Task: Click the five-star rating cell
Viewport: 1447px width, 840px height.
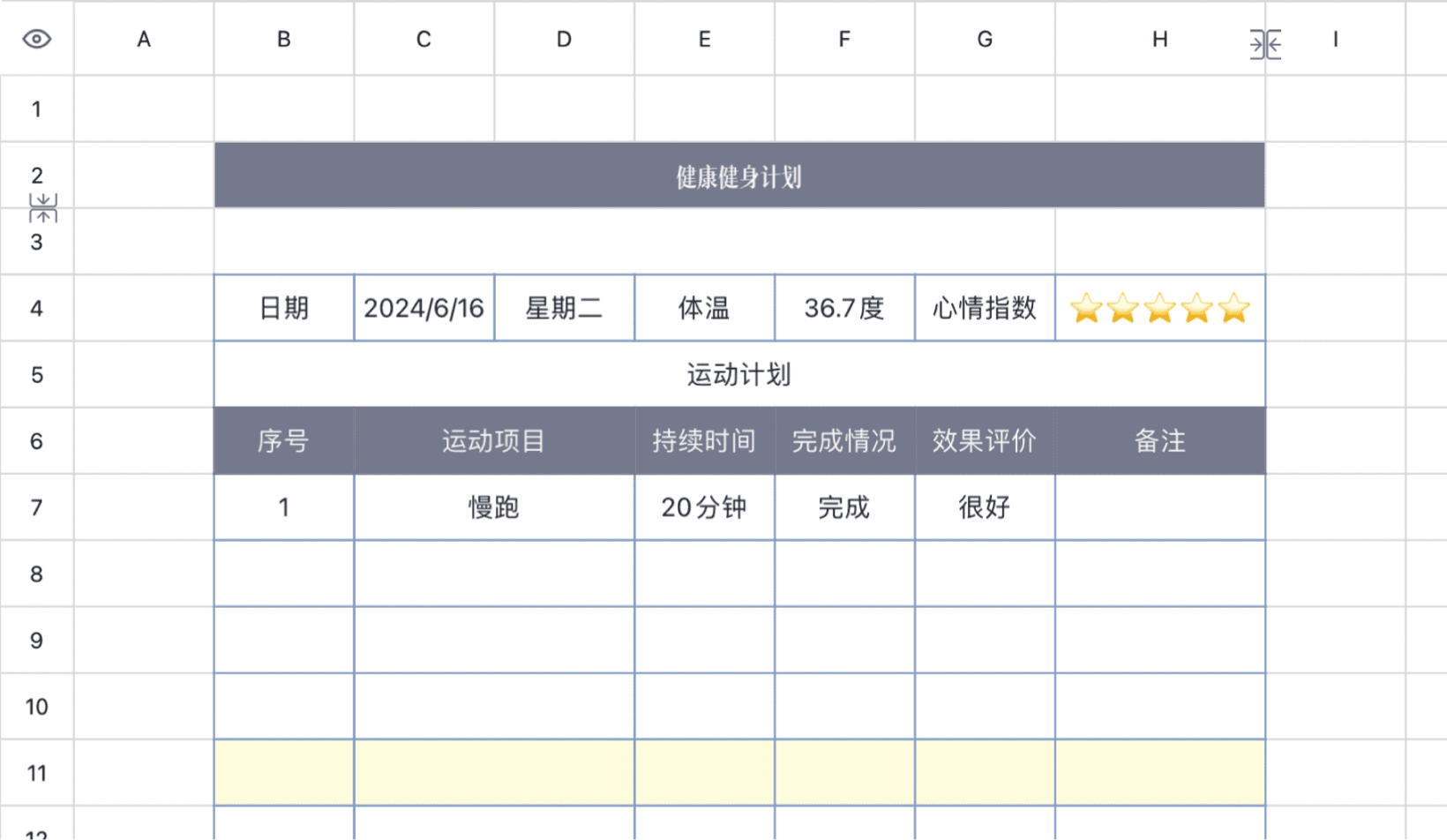Action: pos(1160,308)
